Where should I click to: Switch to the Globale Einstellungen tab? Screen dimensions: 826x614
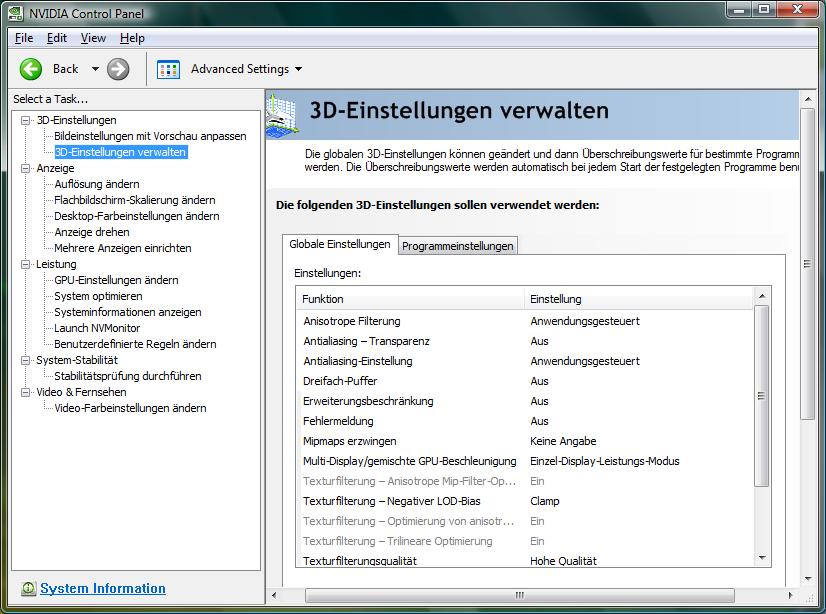pyautogui.click(x=340, y=244)
